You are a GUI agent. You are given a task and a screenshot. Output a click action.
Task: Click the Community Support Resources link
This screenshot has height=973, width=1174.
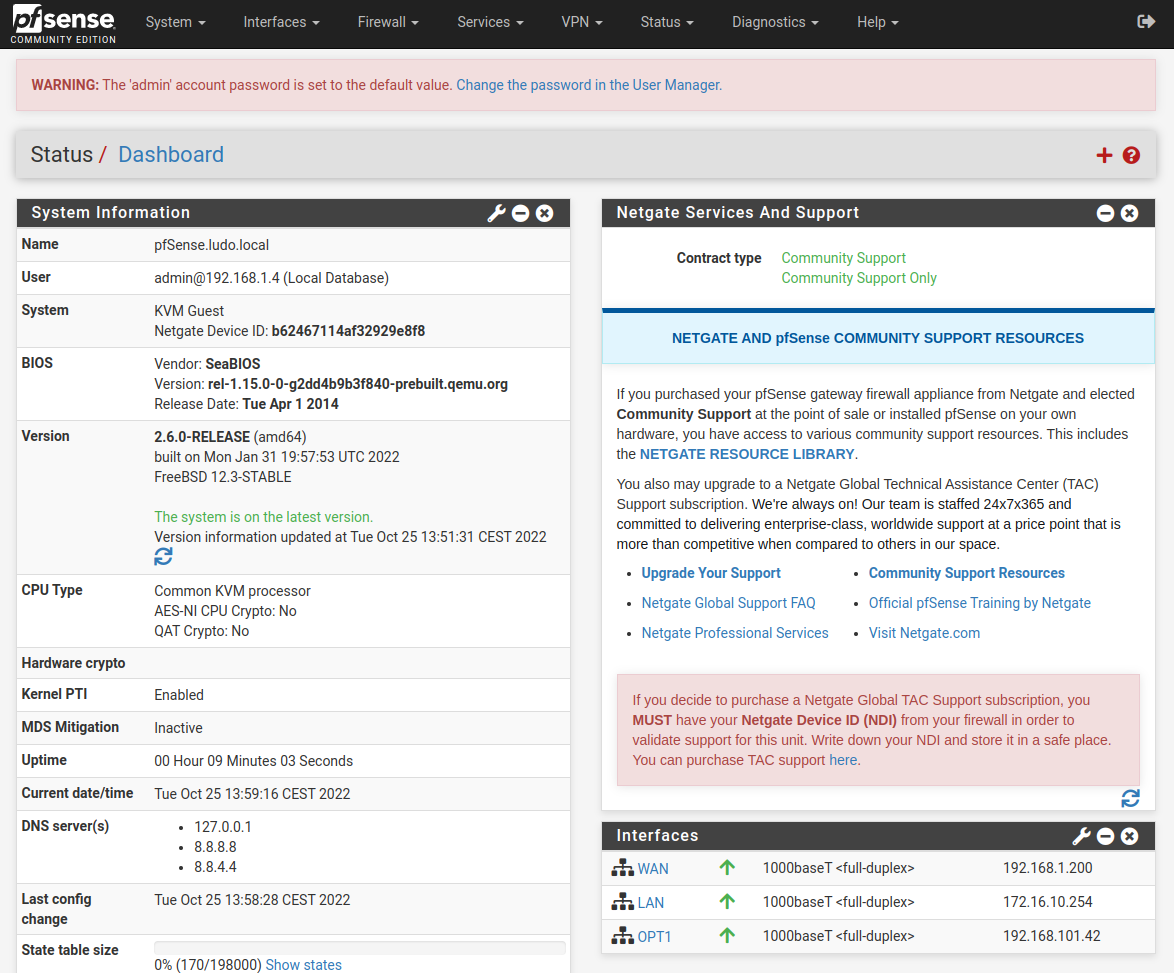pos(967,573)
